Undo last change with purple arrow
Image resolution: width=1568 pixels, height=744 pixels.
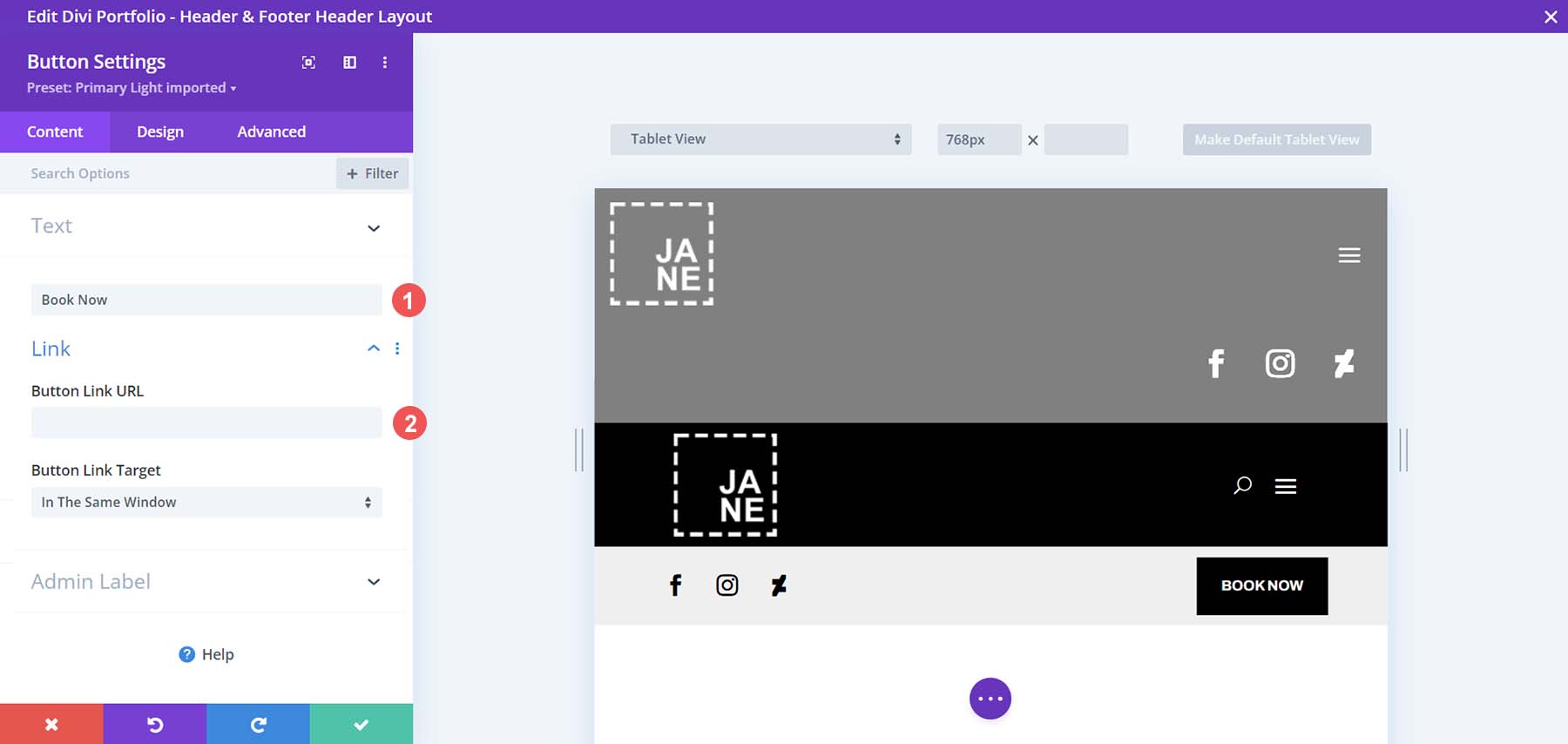point(155,724)
